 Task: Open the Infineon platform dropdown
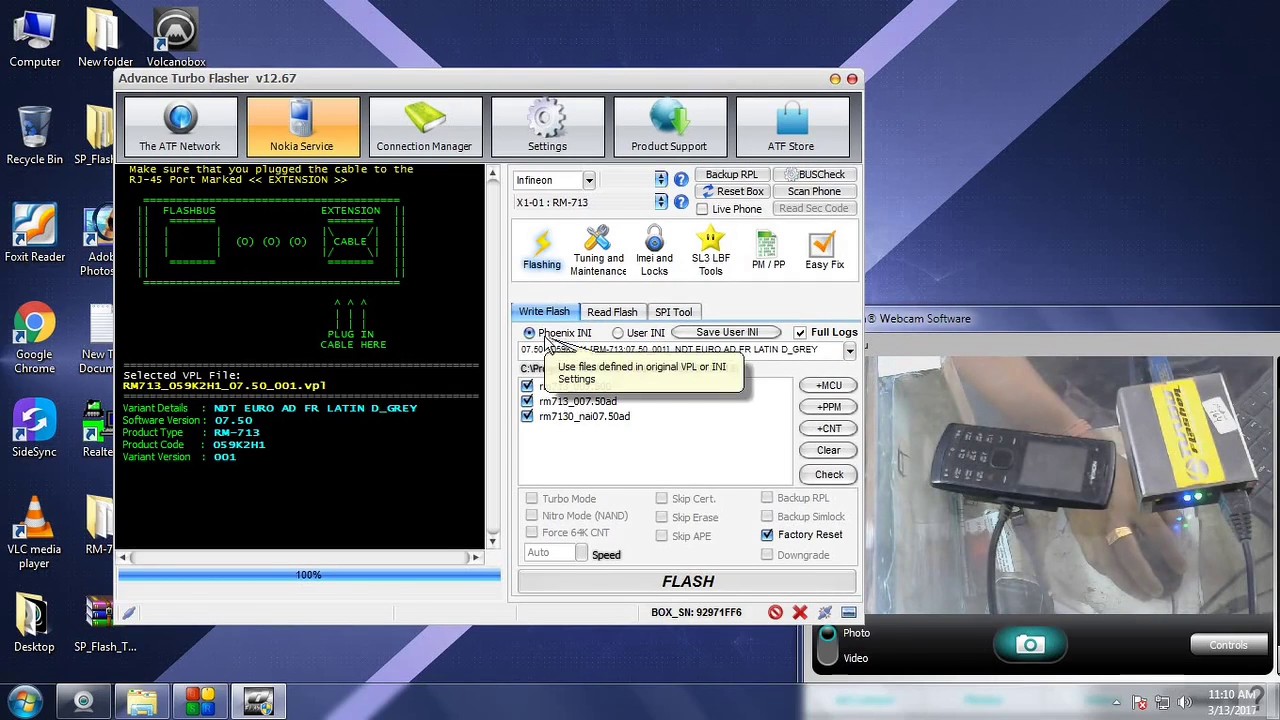pyautogui.click(x=589, y=180)
